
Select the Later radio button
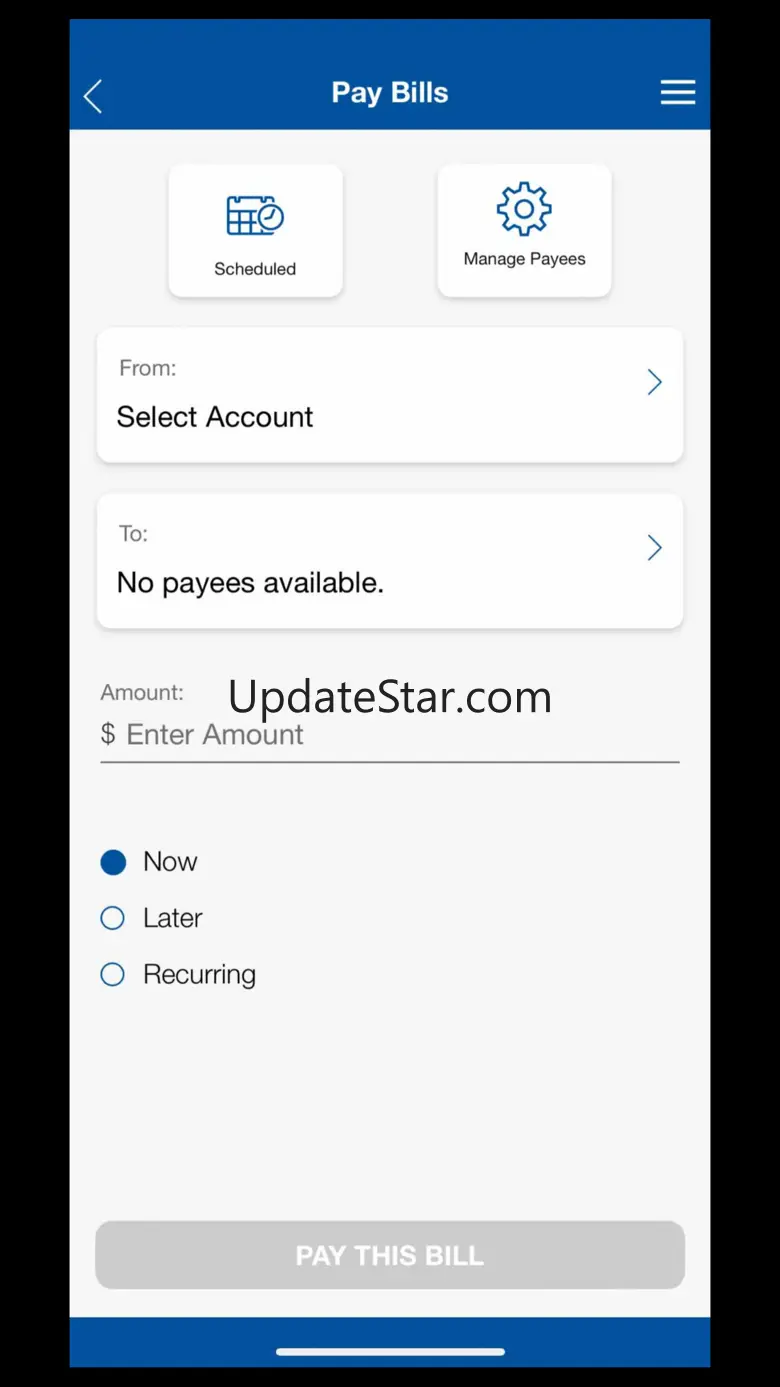[113, 918]
